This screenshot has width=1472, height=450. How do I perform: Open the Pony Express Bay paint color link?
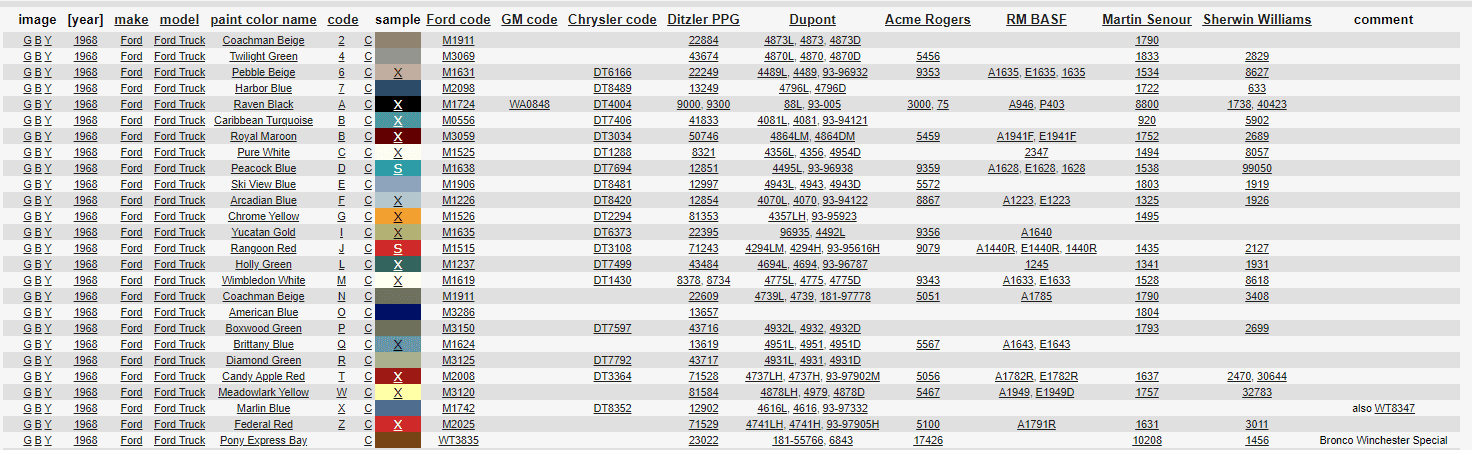pos(263,441)
